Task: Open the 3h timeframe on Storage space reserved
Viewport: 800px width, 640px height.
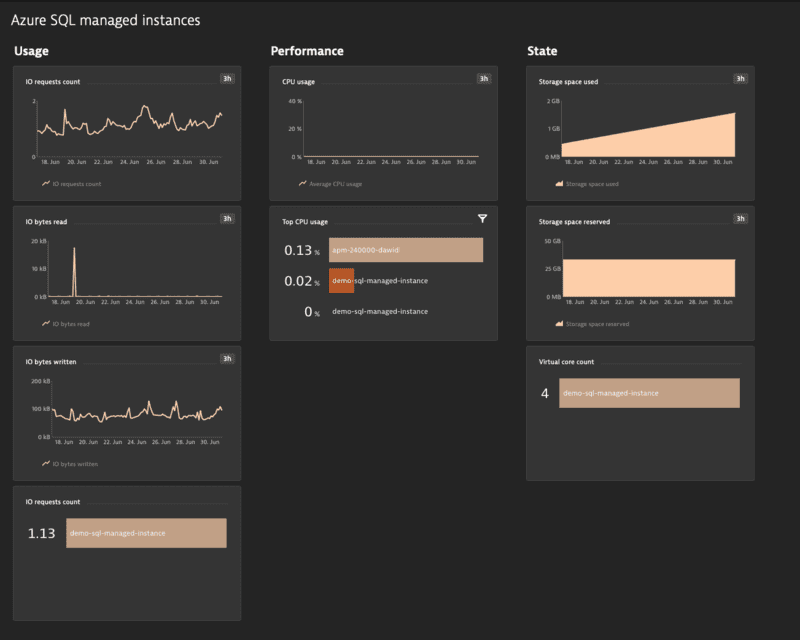Action: pyautogui.click(x=738, y=218)
